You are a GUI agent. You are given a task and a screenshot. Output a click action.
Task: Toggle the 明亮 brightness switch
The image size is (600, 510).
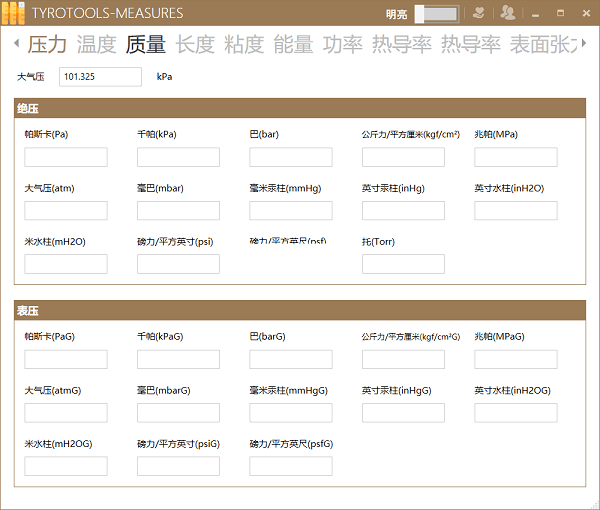435,14
